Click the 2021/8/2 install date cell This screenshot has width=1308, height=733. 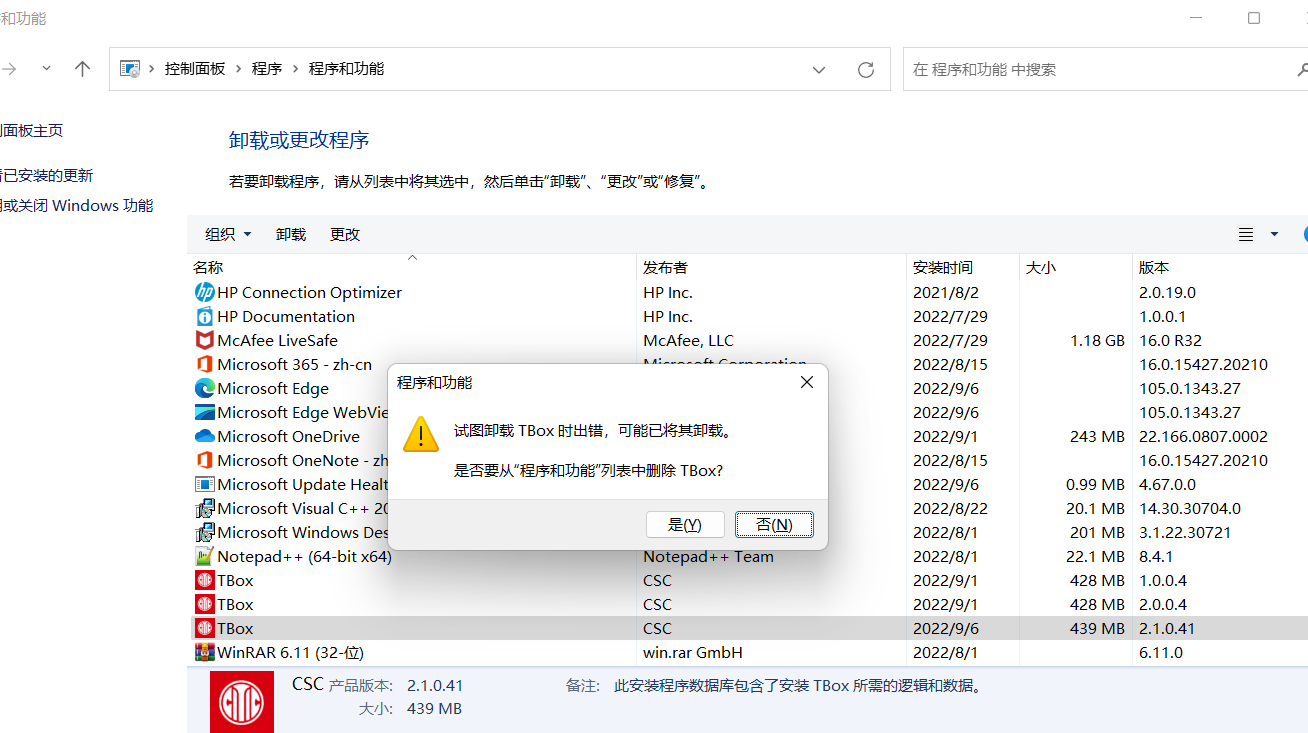pyautogui.click(x=946, y=293)
